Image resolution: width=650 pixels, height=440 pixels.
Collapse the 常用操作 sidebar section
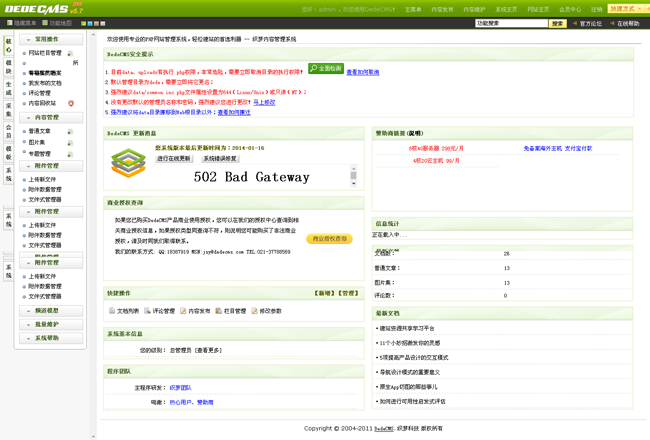[x=51, y=39]
